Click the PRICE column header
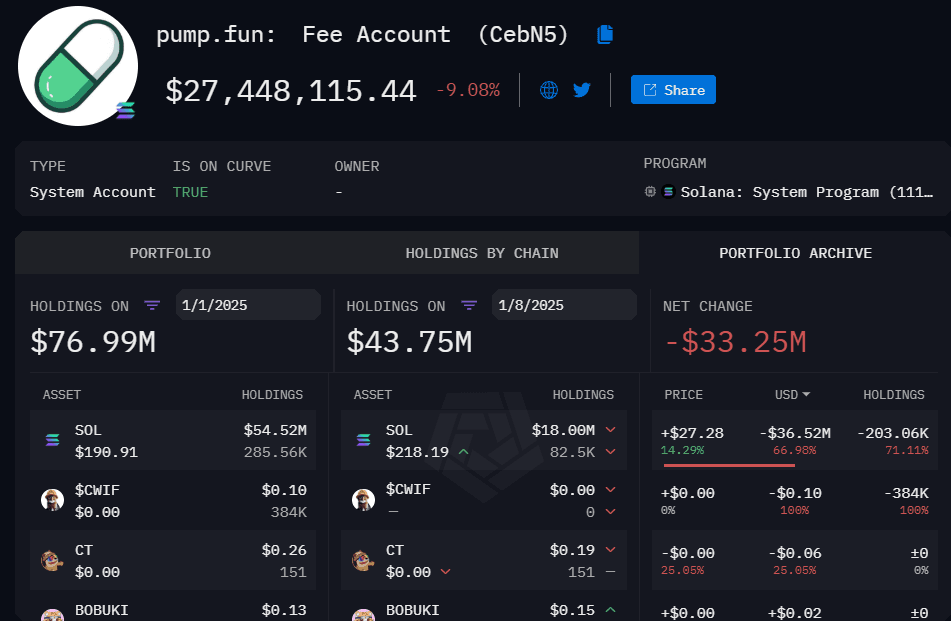Screen dimensions: 951x621 pyautogui.click(x=684, y=395)
